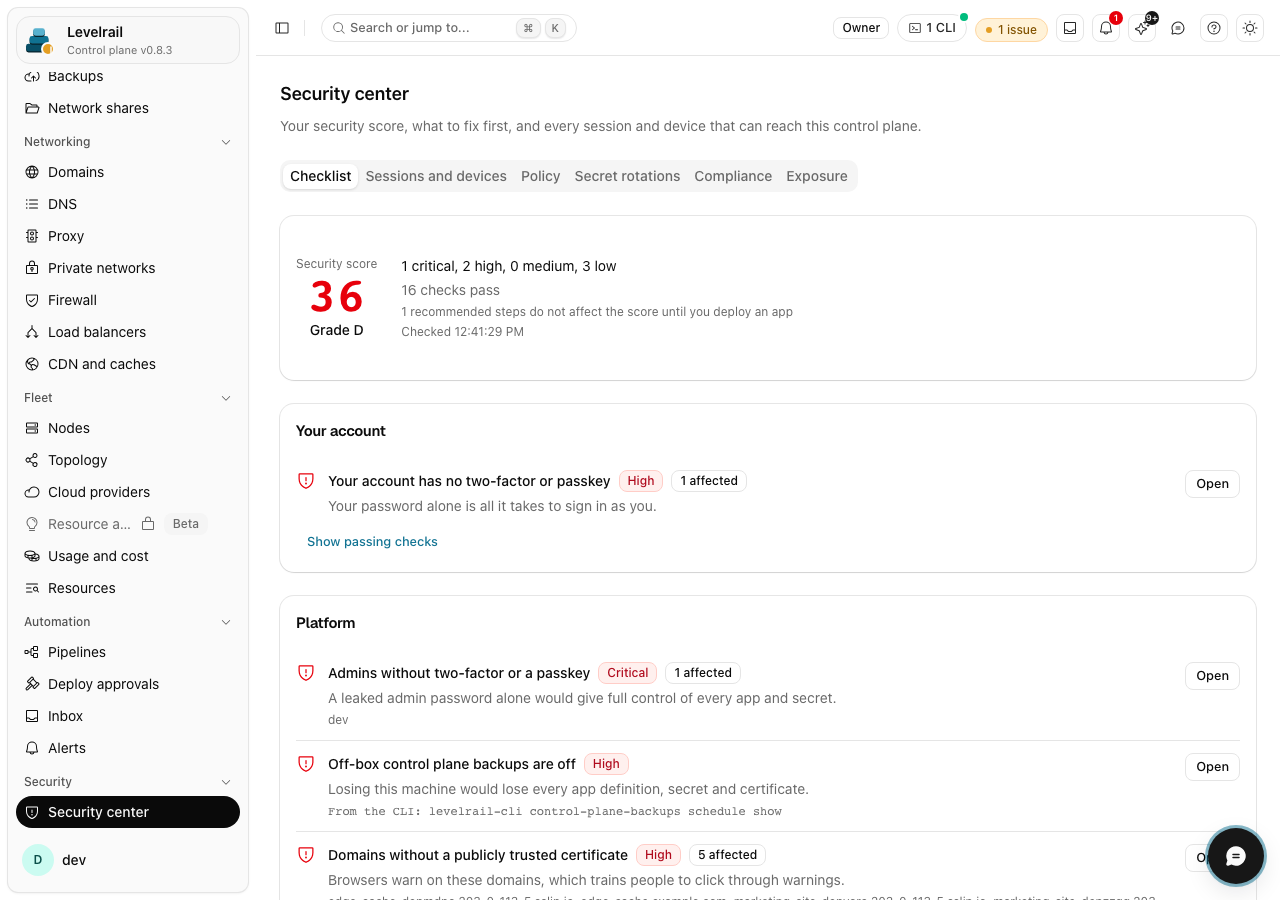Click the Nodes server icon
This screenshot has width=1280, height=900.
coord(32,428)
